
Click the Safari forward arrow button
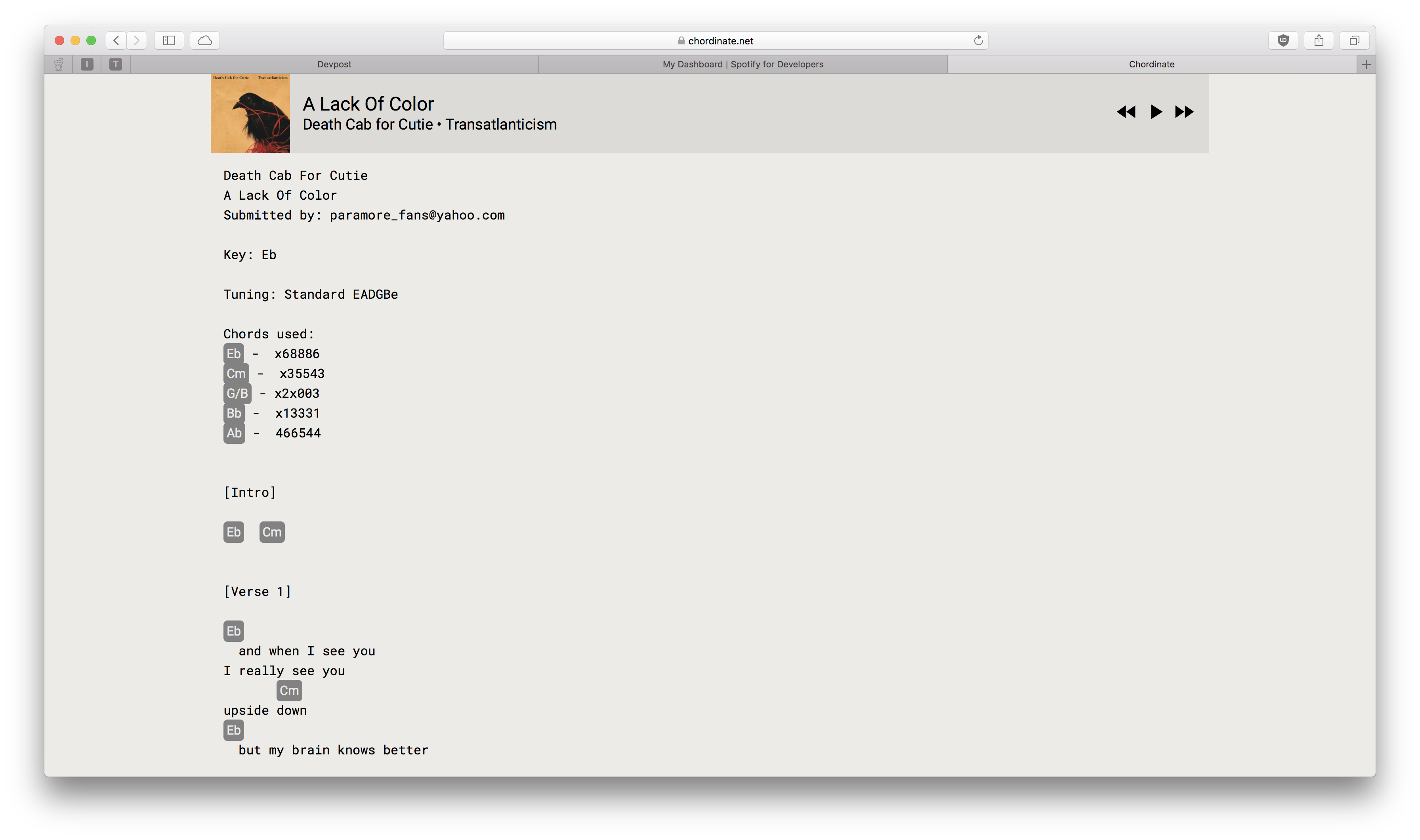136,40
